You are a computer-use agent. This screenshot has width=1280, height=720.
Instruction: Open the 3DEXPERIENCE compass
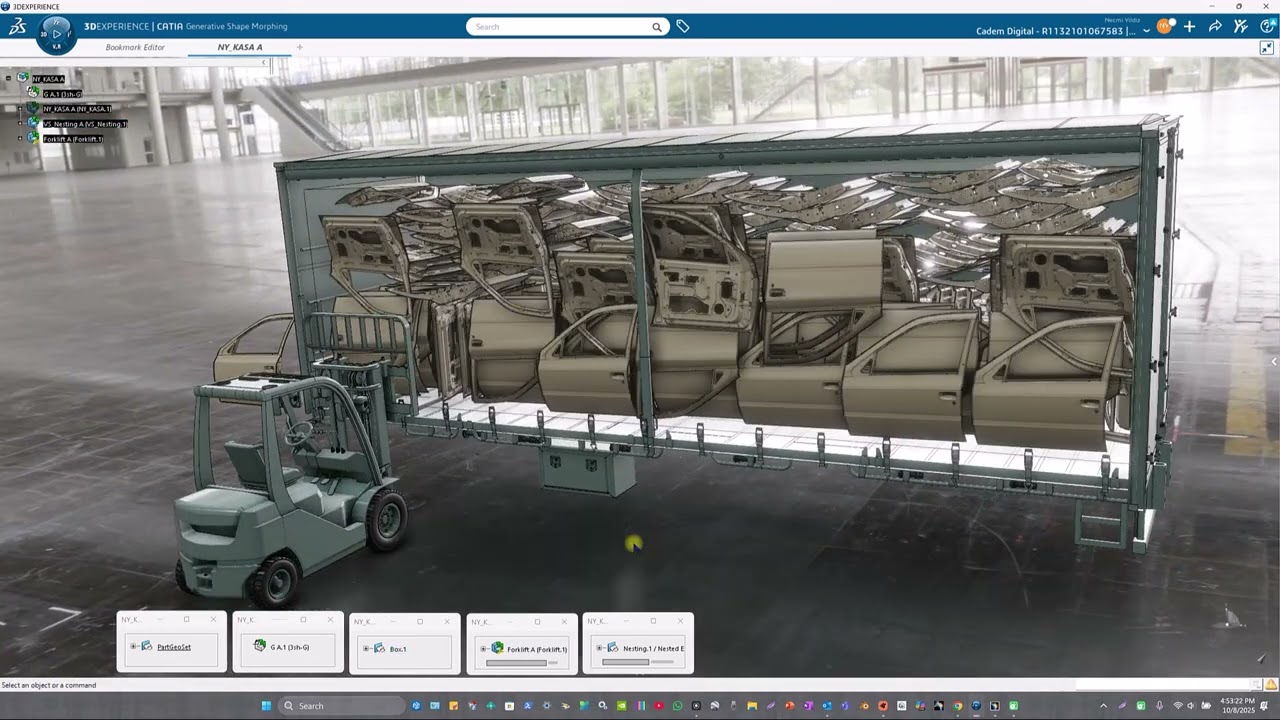(x=56, y=33)
